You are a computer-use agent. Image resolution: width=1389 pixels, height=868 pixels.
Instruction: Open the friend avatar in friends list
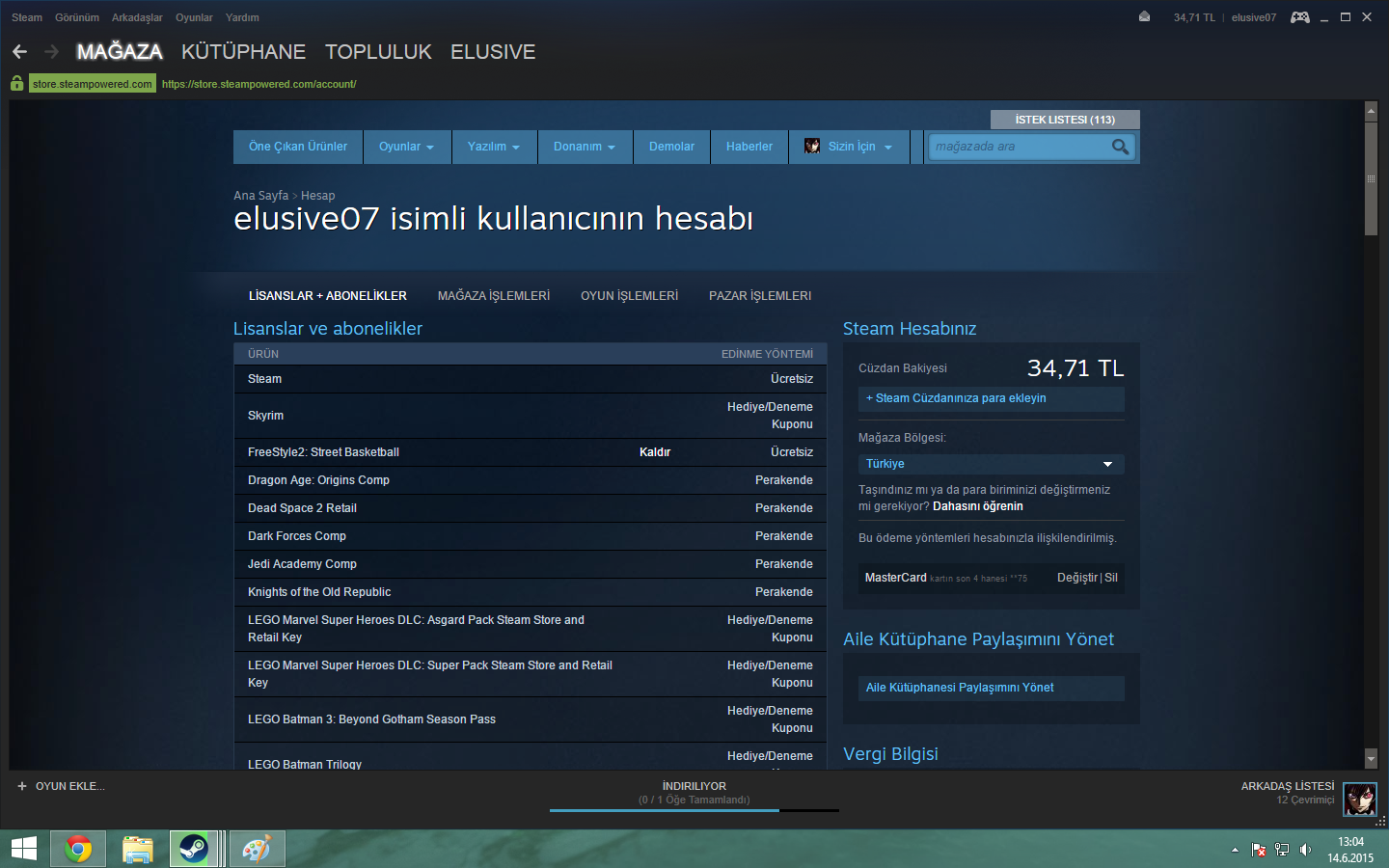click(x=1360, y=799)
